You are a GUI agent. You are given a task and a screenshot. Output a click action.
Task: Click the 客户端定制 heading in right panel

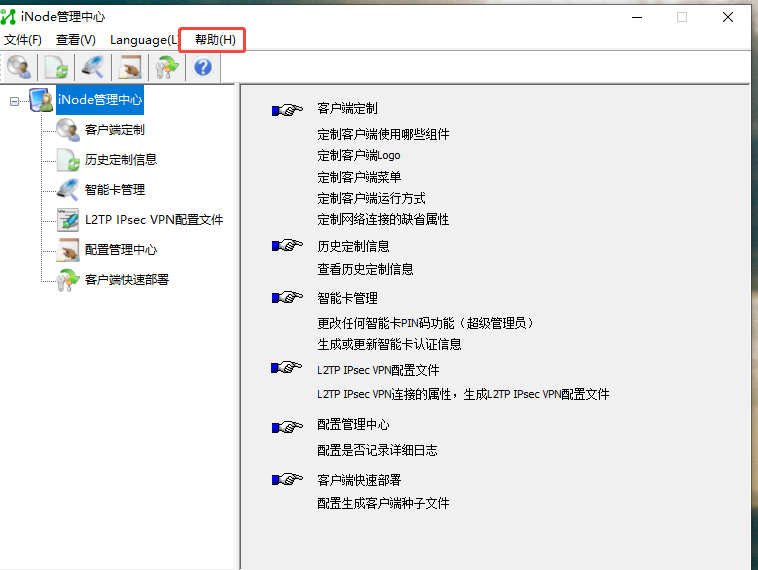tap(346, 109)
